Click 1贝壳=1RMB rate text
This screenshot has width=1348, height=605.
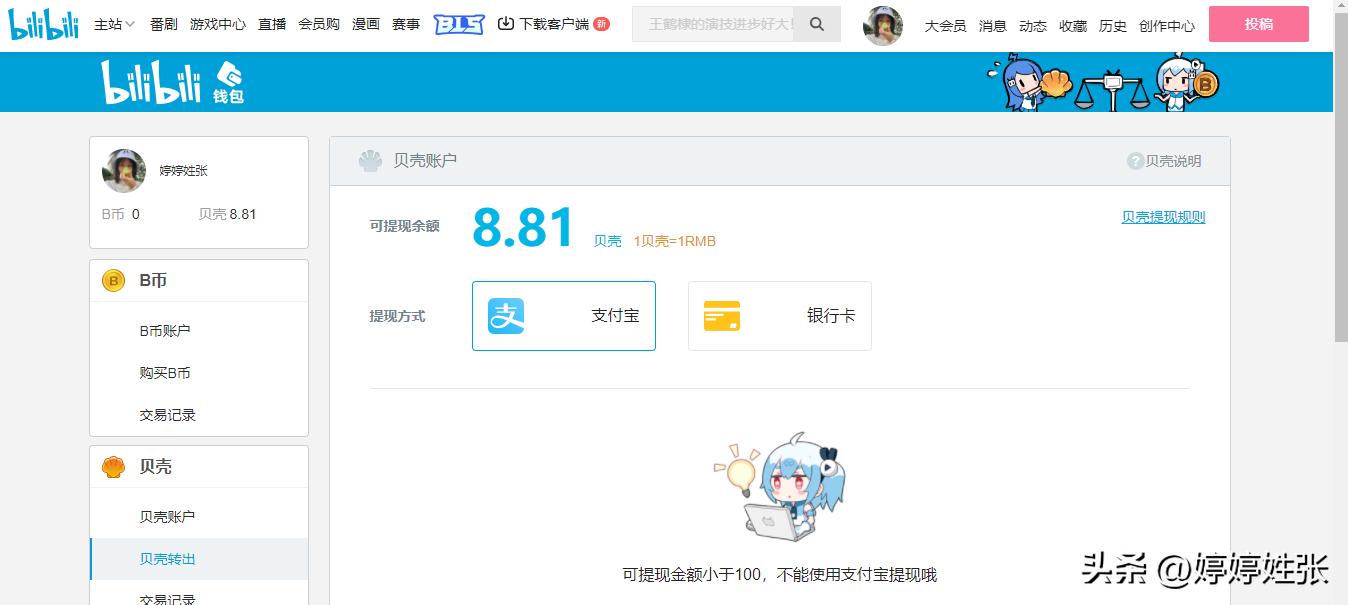click(675, 241)
